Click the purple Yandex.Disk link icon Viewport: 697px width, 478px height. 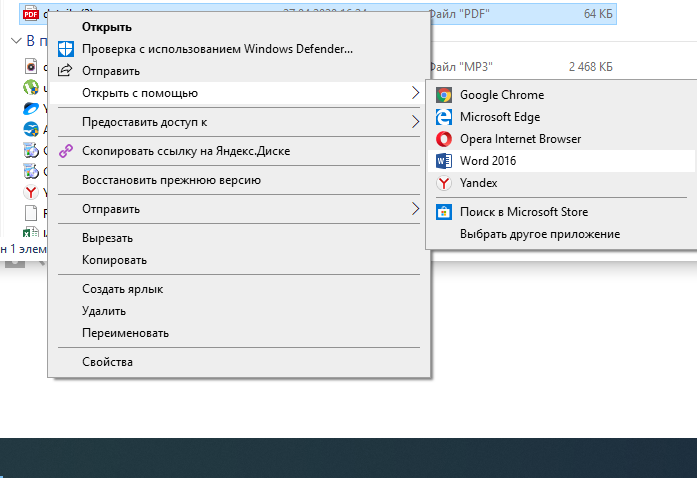(x=66, y=151)
